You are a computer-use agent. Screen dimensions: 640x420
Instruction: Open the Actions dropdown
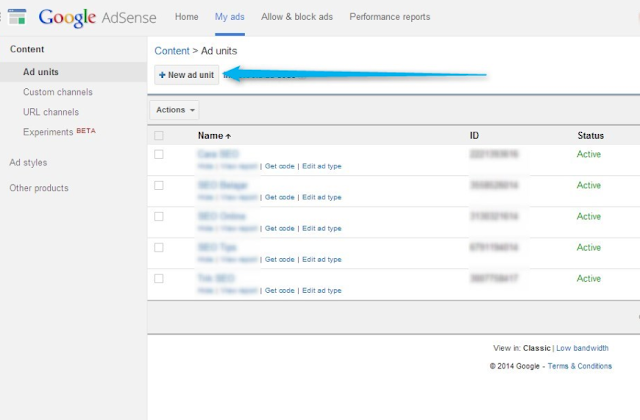pos(175,110)
